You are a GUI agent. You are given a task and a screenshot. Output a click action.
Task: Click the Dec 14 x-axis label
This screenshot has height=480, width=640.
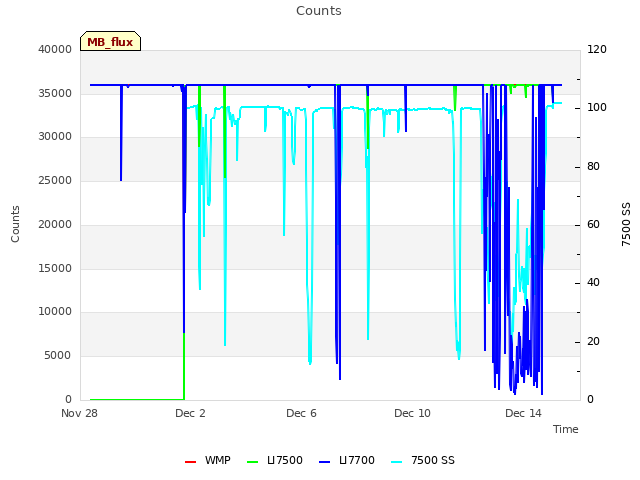(x=523, y=413)
